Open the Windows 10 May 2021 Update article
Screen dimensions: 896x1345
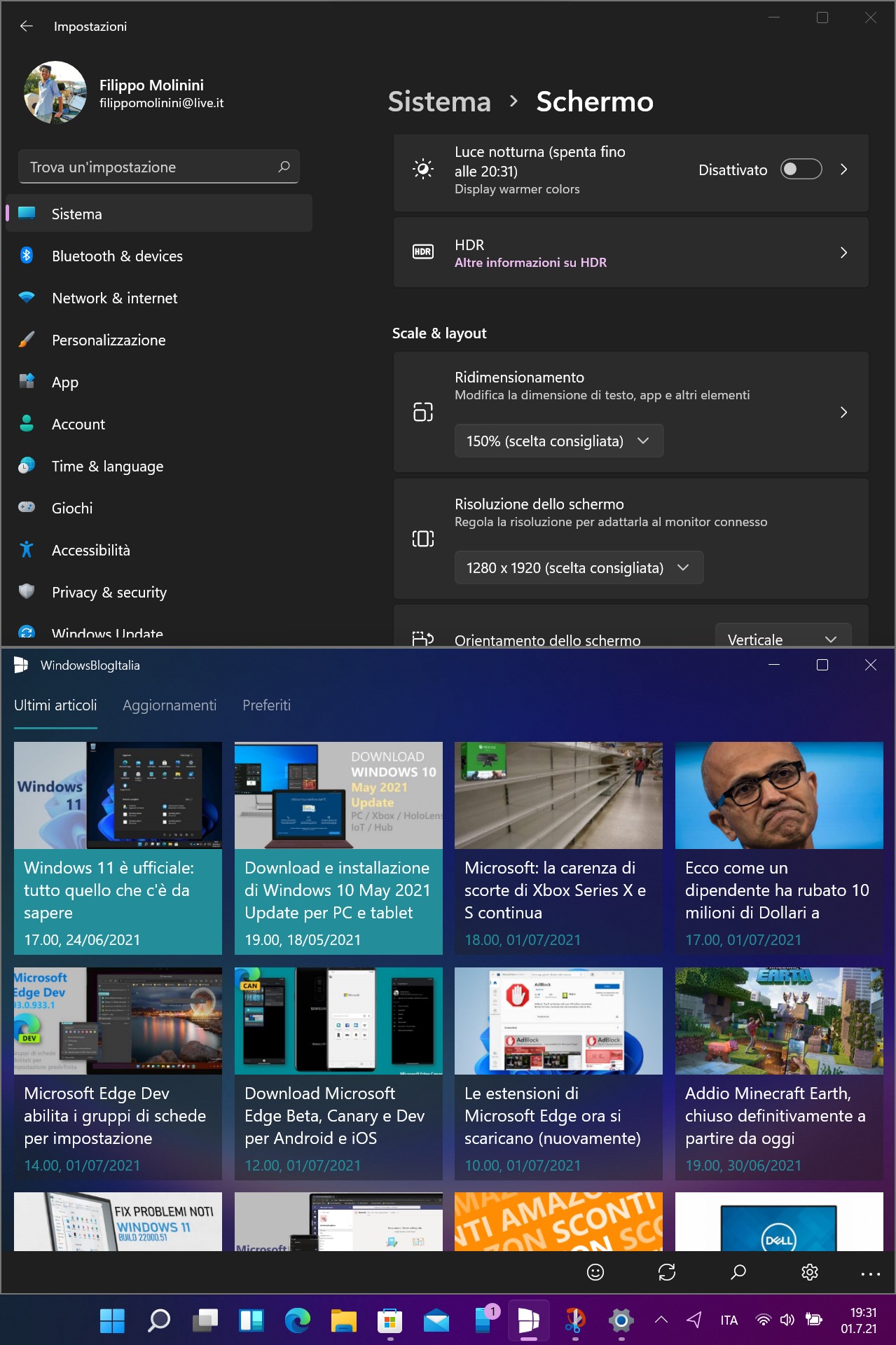(x=338, y=848)
